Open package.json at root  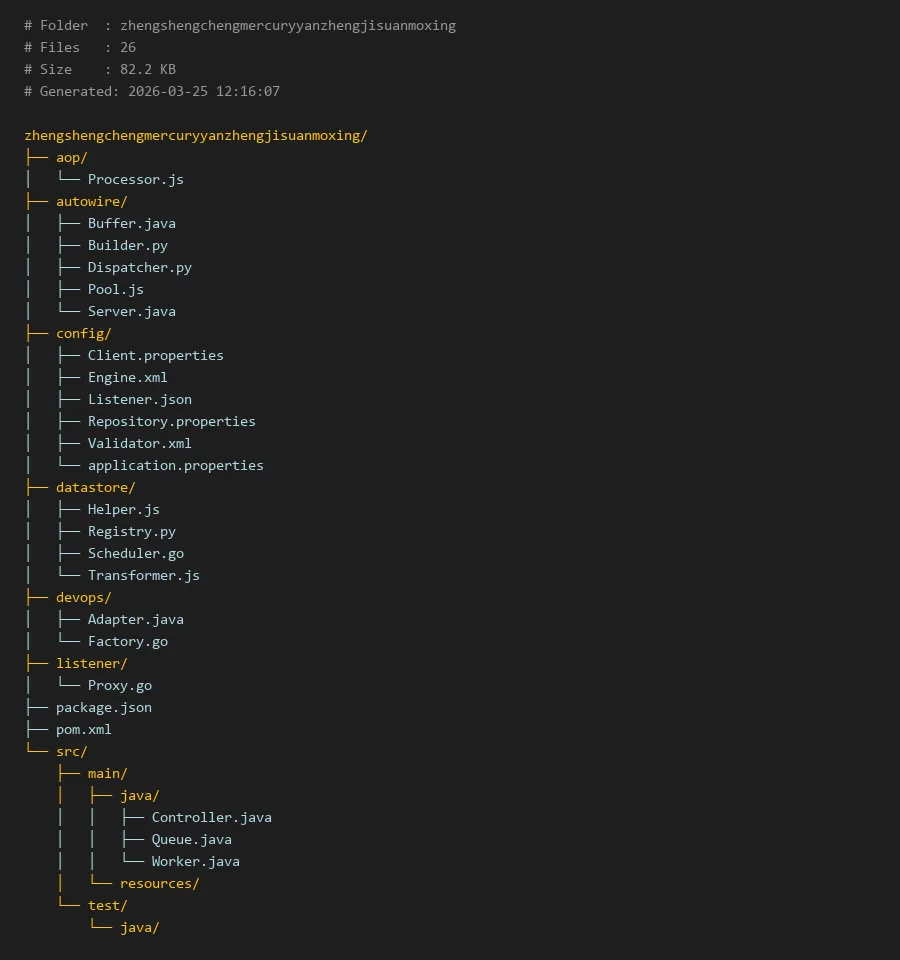click(103, 707)
